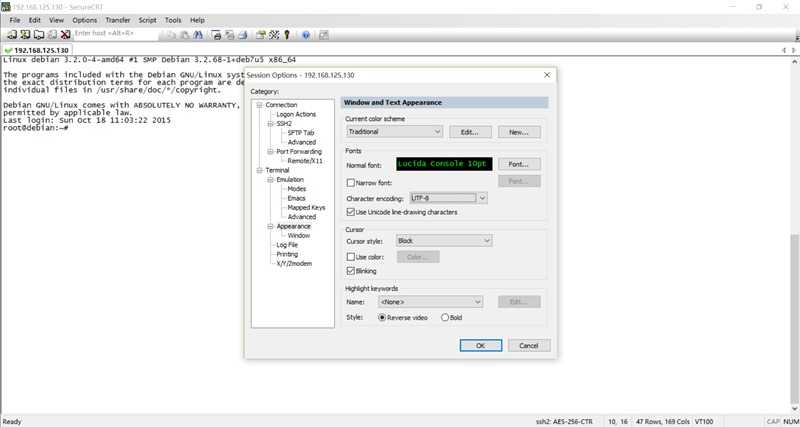Toggle Use Unicode line-drawing characters
This screenshot has height=427, width=800.
click(x=351, y=212)
